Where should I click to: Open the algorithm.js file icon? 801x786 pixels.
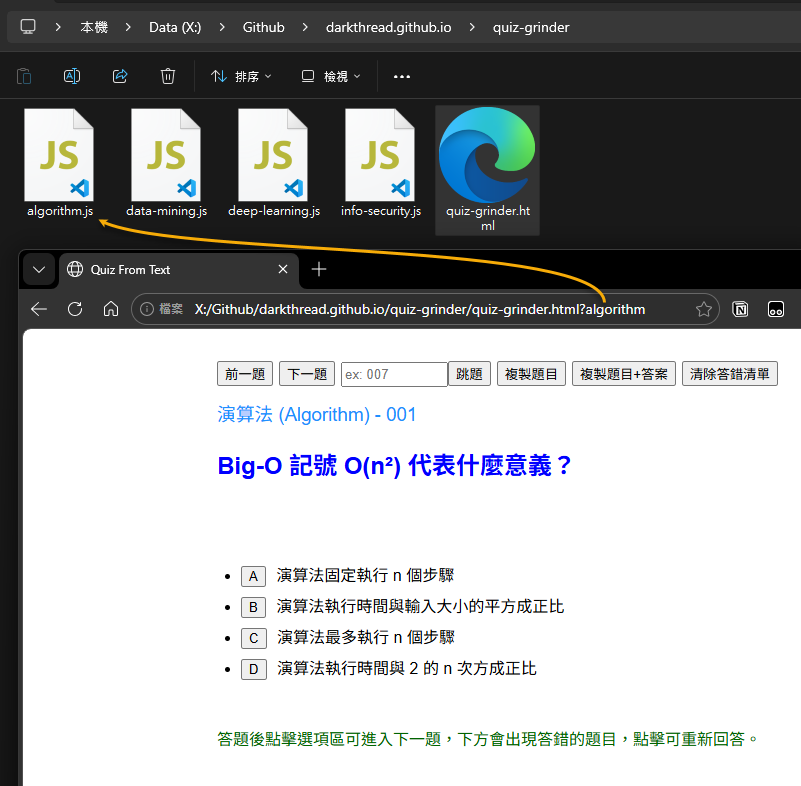(59, 156)
